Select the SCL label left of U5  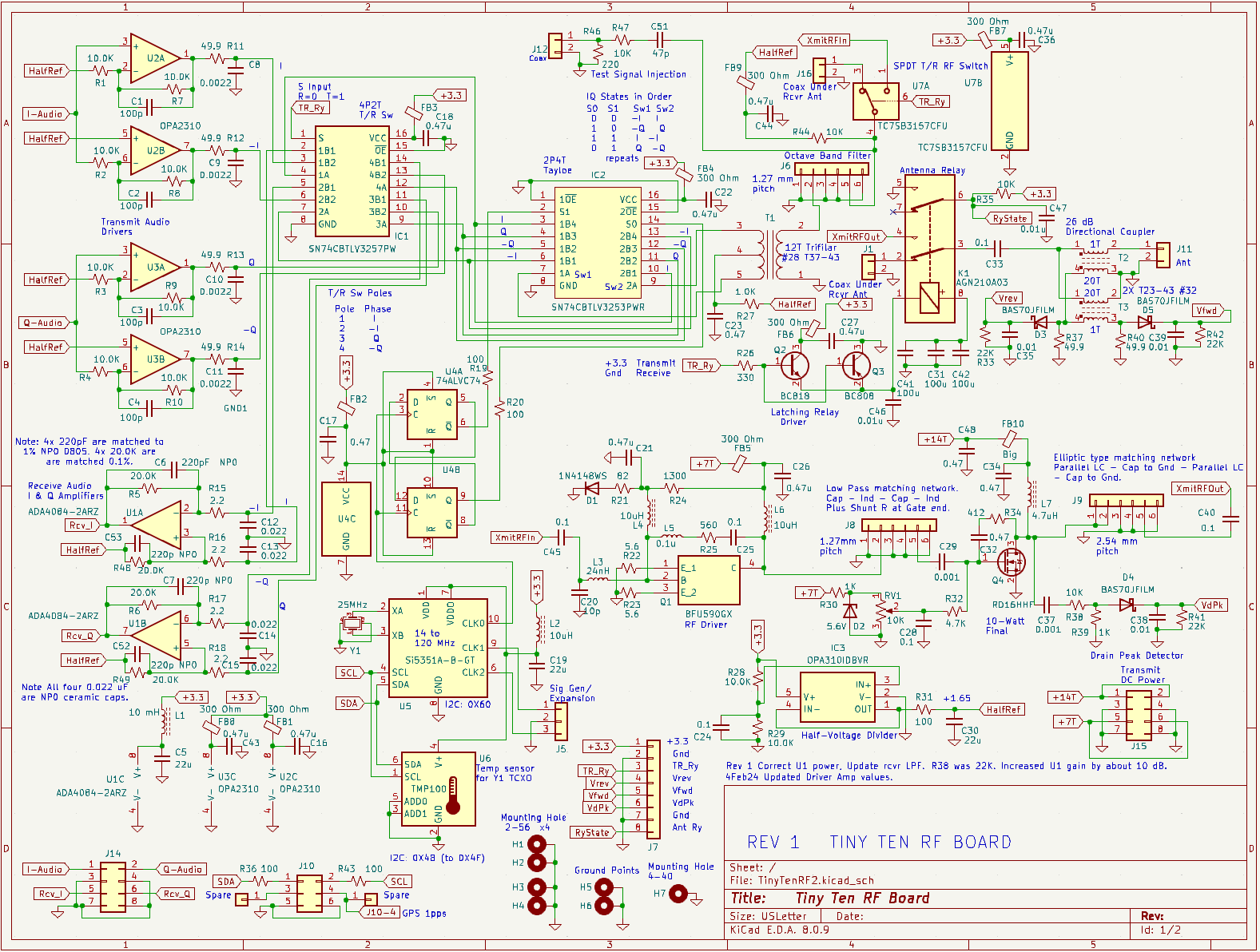tap(351, 672)
